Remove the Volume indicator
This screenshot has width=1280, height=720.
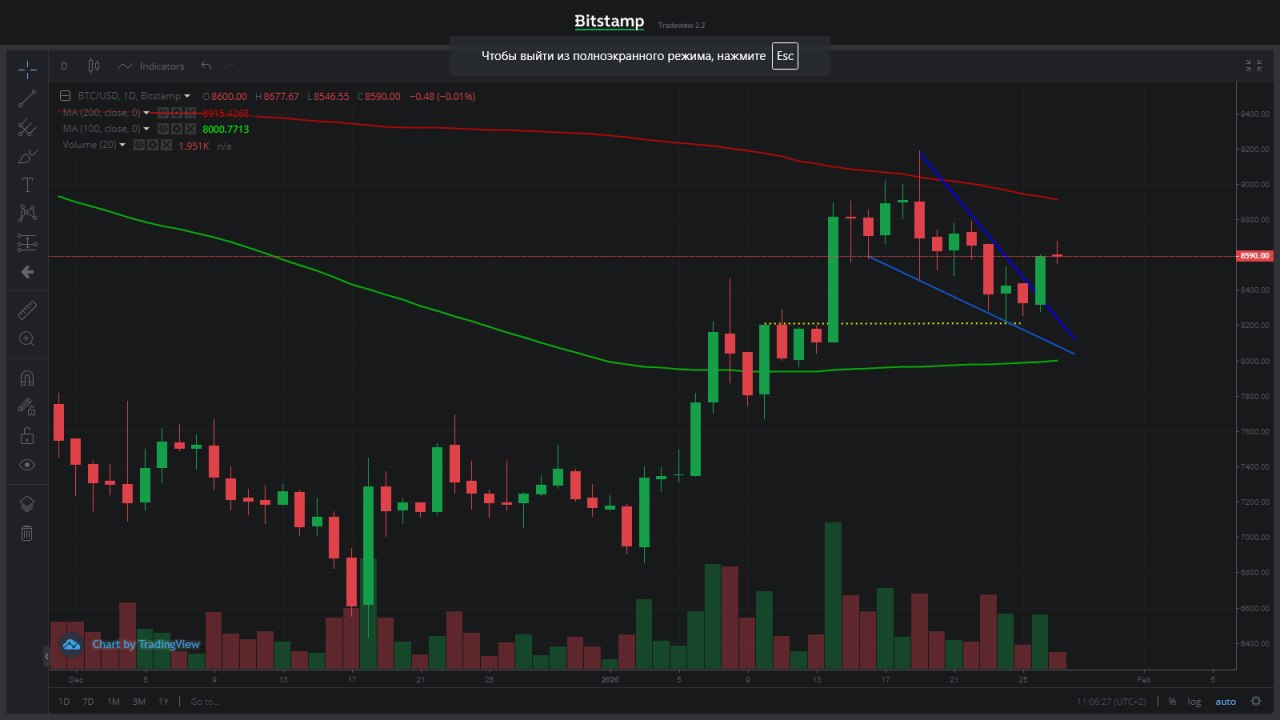[x=164, y=145]
